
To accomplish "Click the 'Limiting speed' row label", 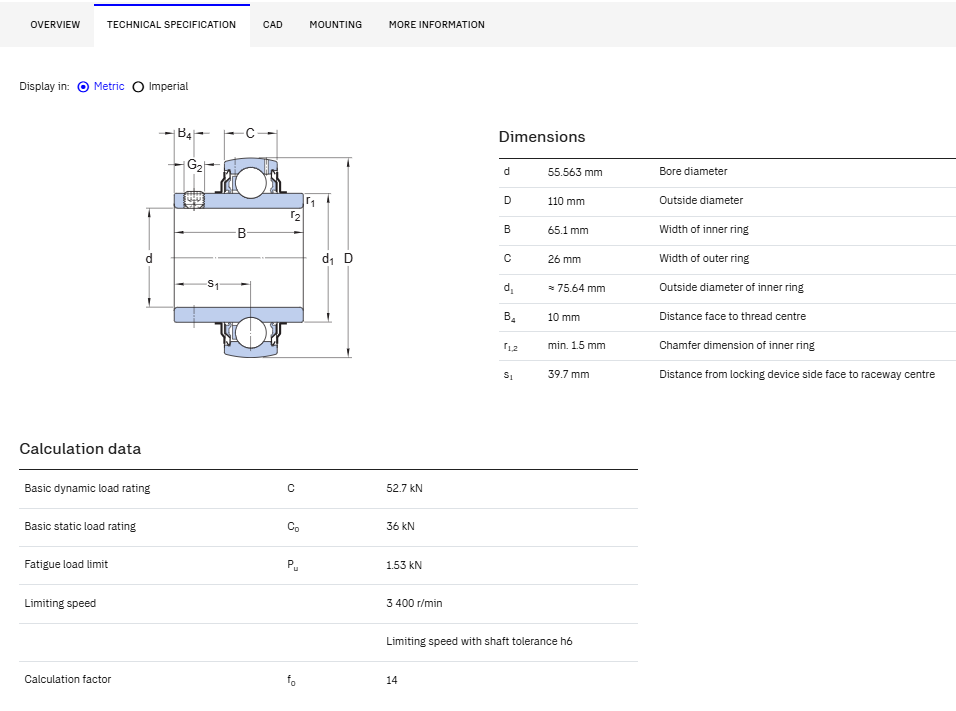I will tap(60, 603).
